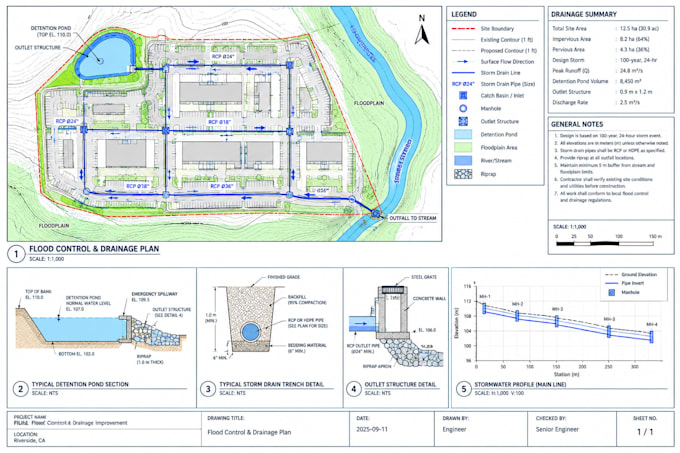Click the 'BOTTOM EL. 102.0' label in pond section
Image resolution: width=680 pixels, height=453 pixels.
tap(76, 354)
